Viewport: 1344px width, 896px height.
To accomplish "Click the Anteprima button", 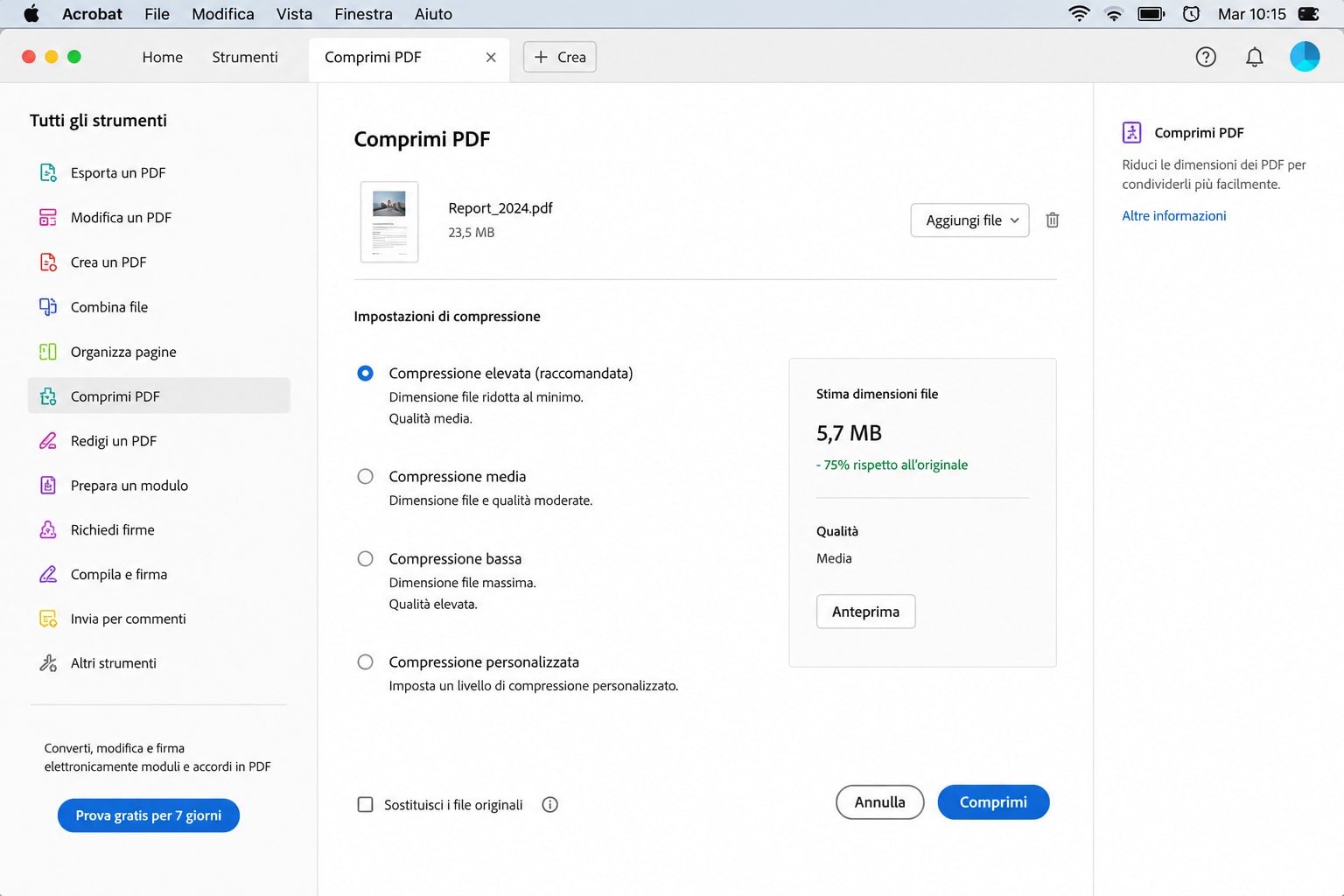I will 866,612.
